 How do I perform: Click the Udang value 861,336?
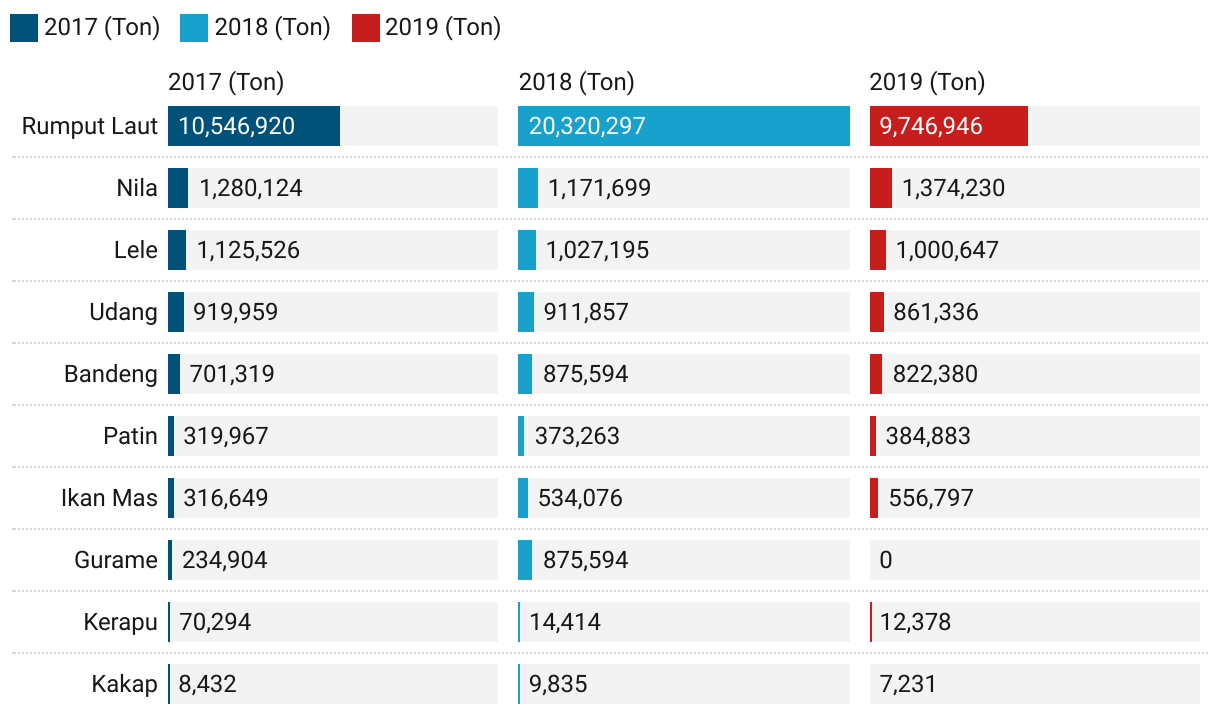936,312
